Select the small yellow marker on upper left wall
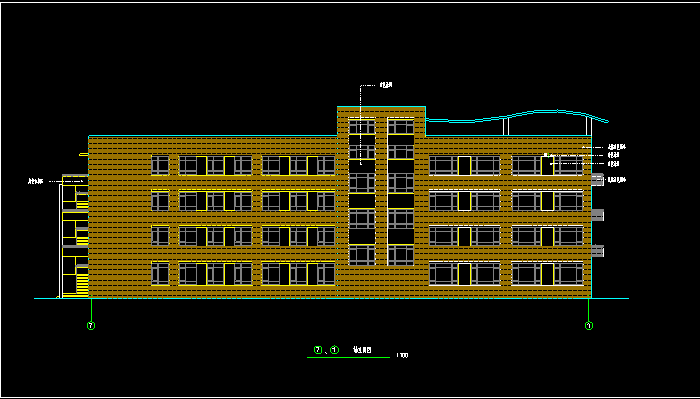Image resolution: width=700 pixels, height=399 pixels. [x=83, y=154]
